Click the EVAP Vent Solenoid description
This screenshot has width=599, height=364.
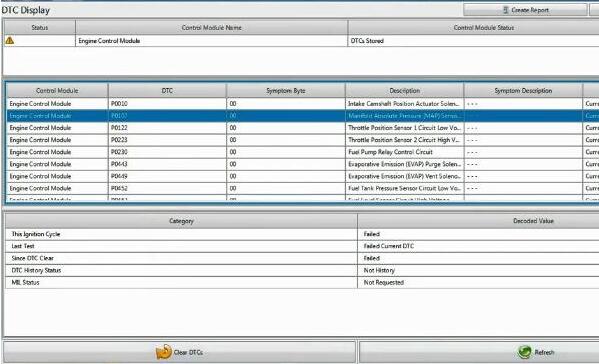coord(404,176)
